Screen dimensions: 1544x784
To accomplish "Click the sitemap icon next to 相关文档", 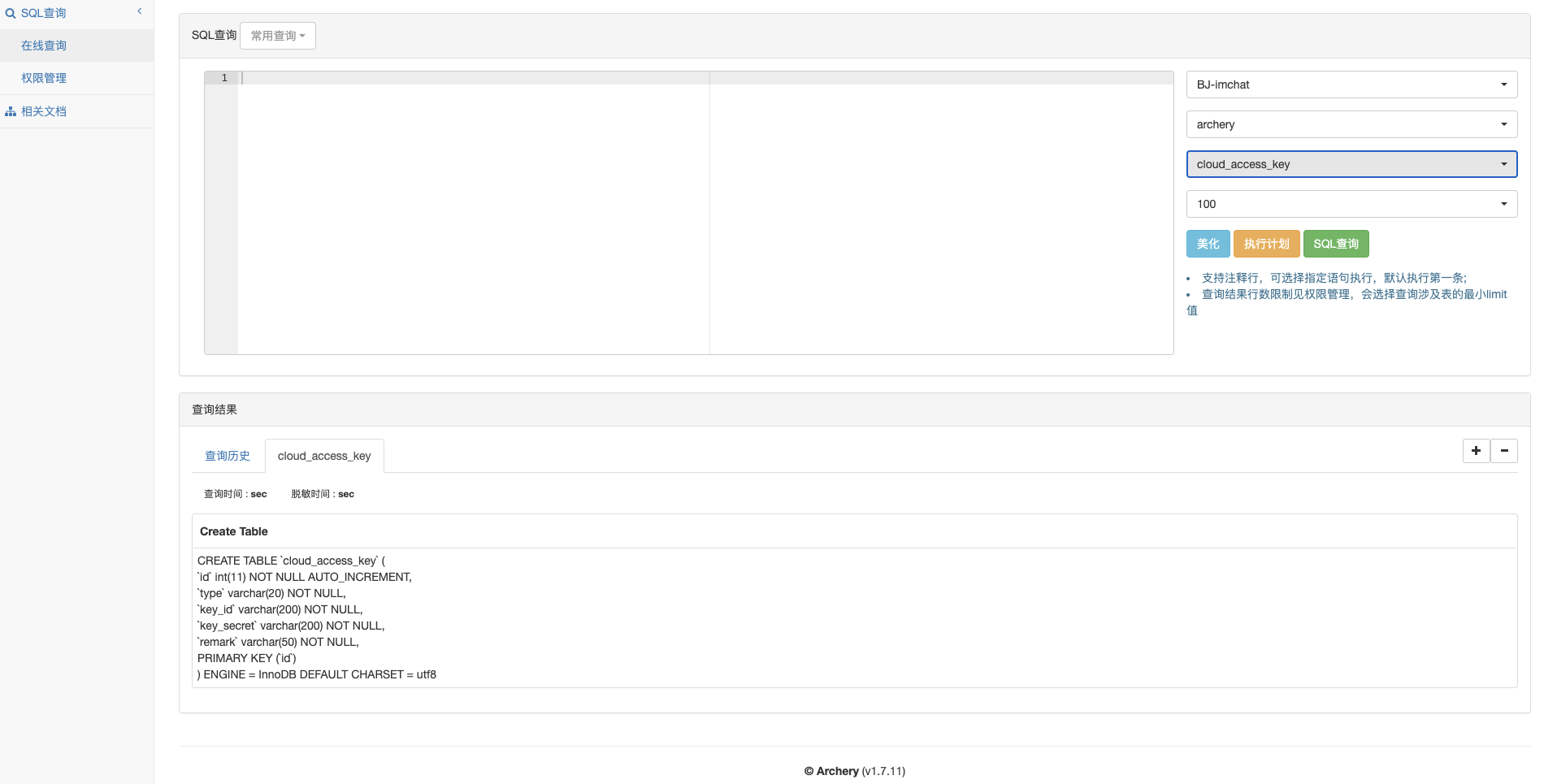I will point(11,110).
